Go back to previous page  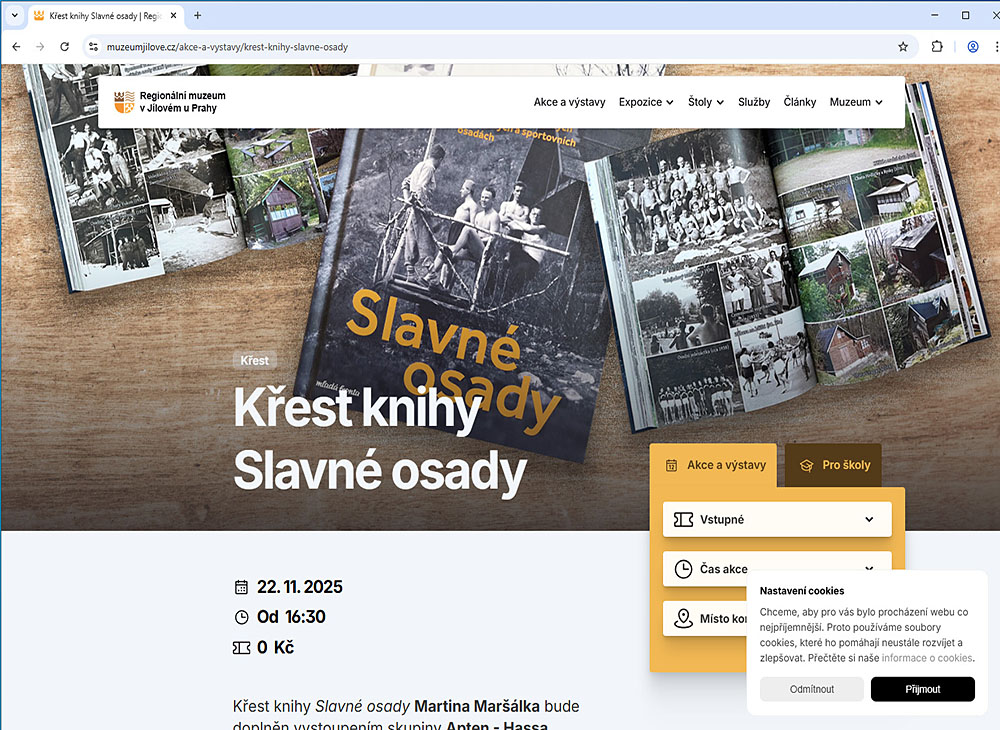coord(16,47)
